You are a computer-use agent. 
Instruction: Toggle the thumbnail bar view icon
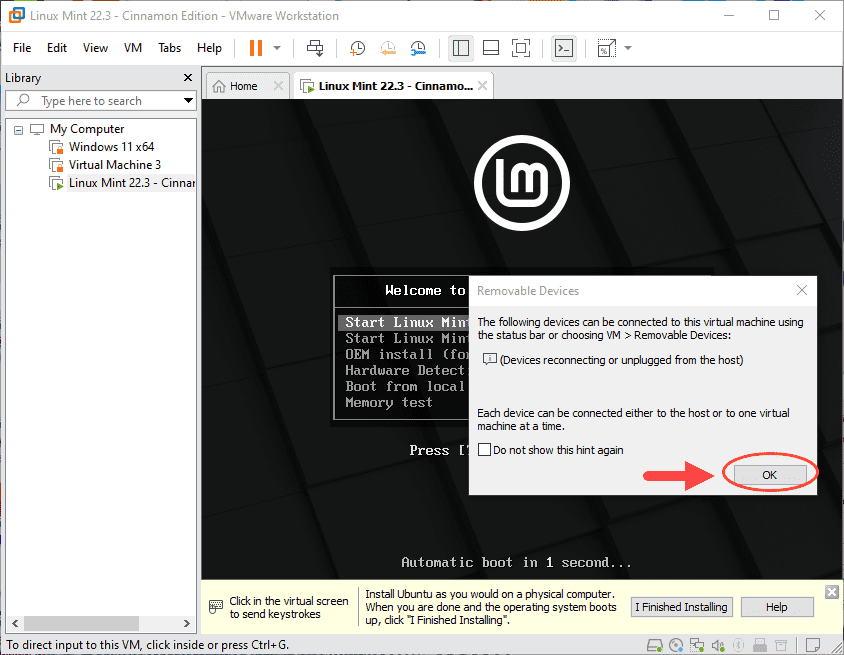point(491,48)
